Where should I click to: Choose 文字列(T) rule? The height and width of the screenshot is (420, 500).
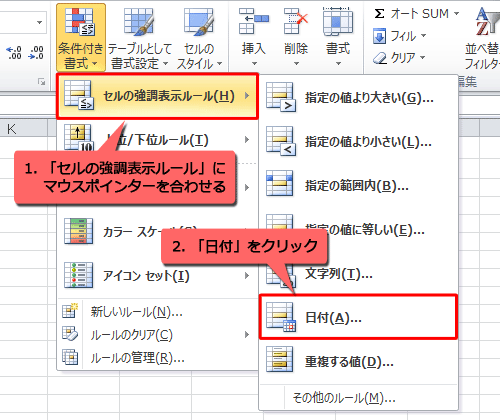(x=358, y=274)
